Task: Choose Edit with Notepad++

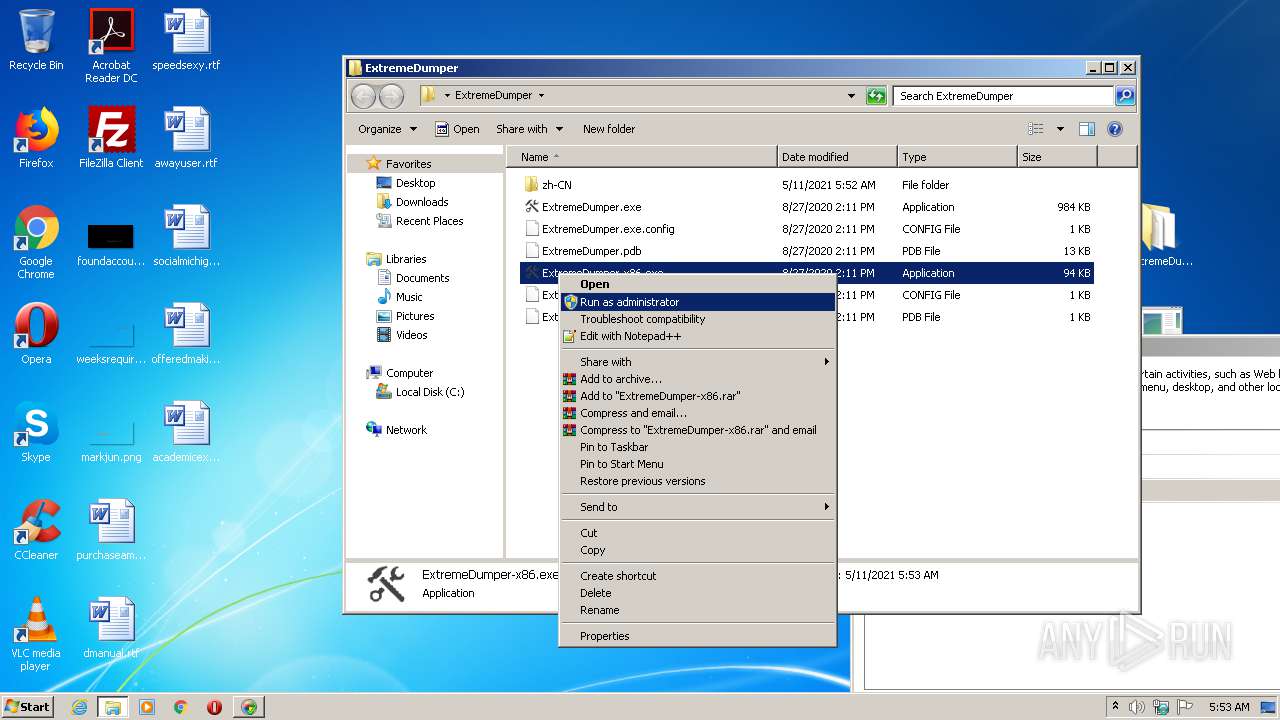Action: 697,336
